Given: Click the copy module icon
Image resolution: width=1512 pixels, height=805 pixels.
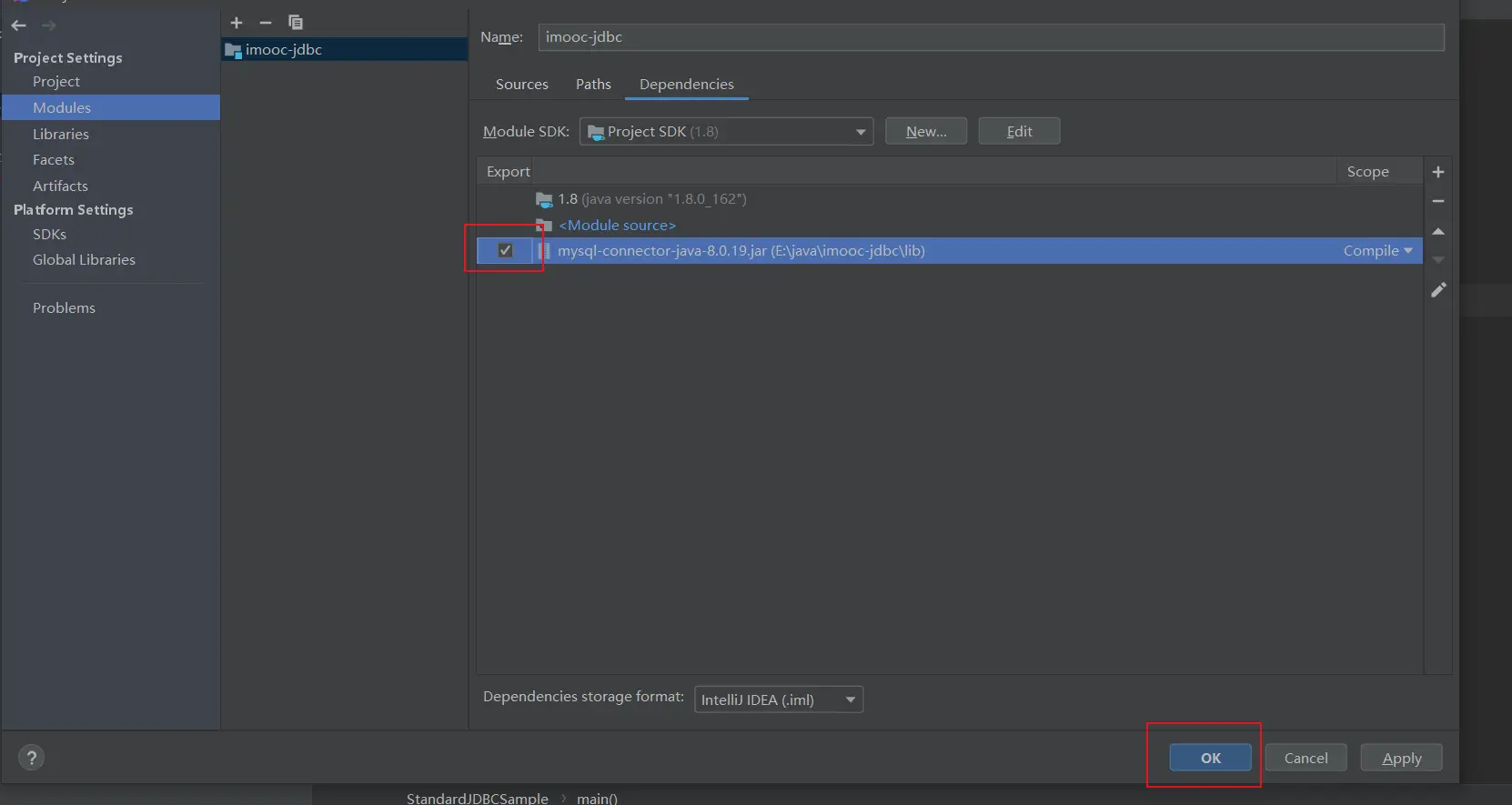Looking at the screenshot, I should 296,23.
